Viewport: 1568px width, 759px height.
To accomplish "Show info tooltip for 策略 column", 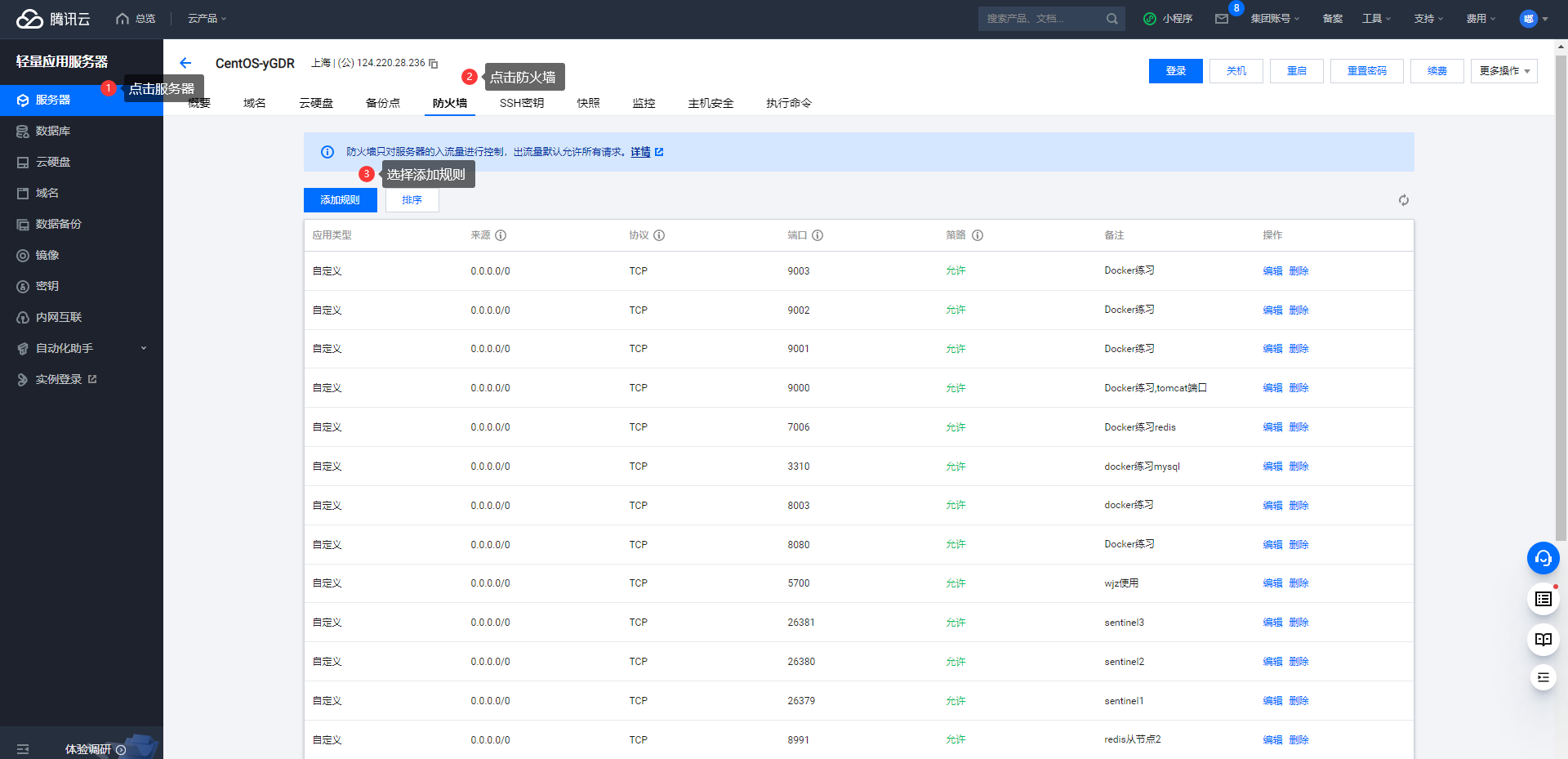I will (978, 235).
